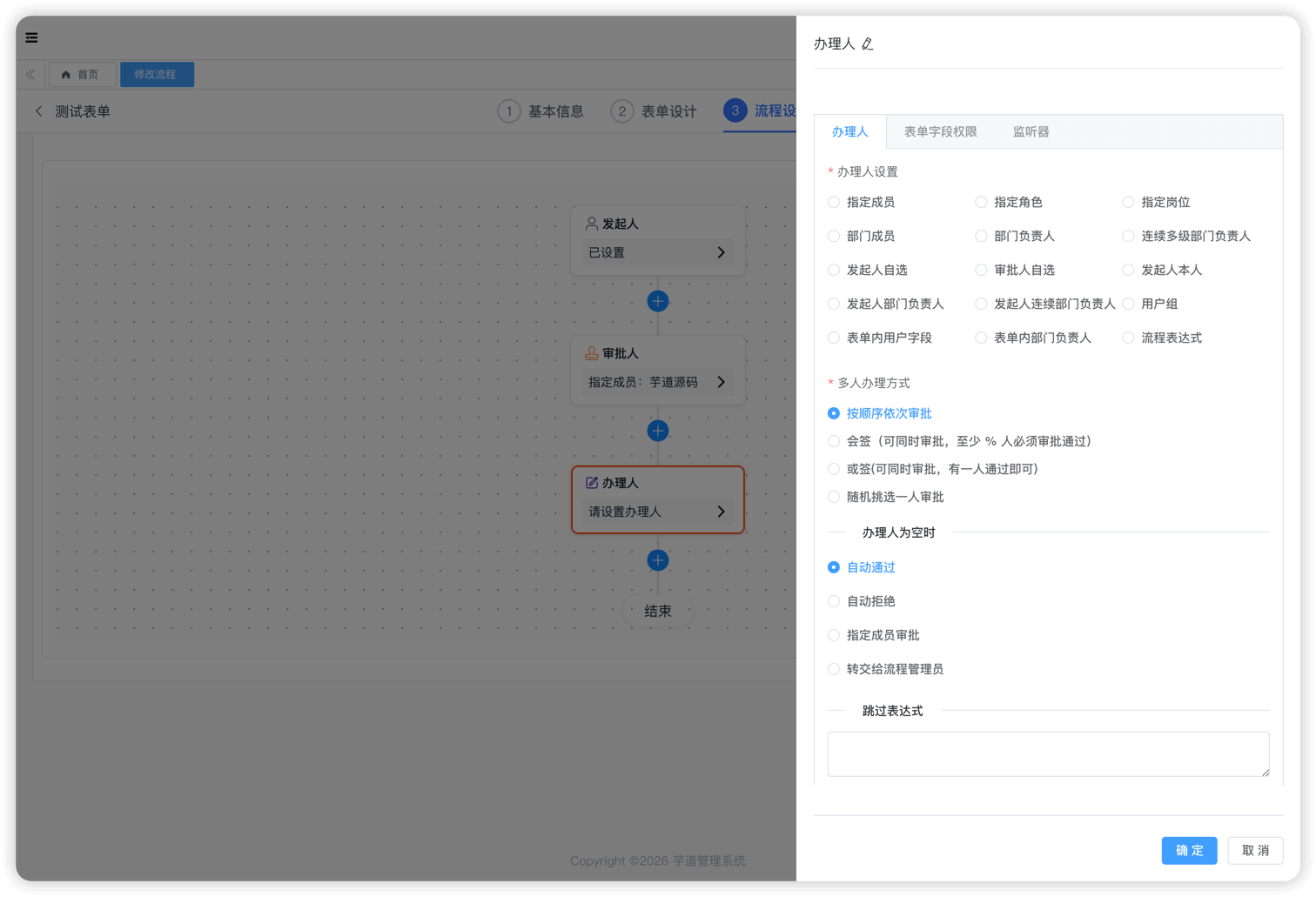Screen dimensions: 1316x897
Task: Click the 取消 cancel button
Action: point(1255,851)
